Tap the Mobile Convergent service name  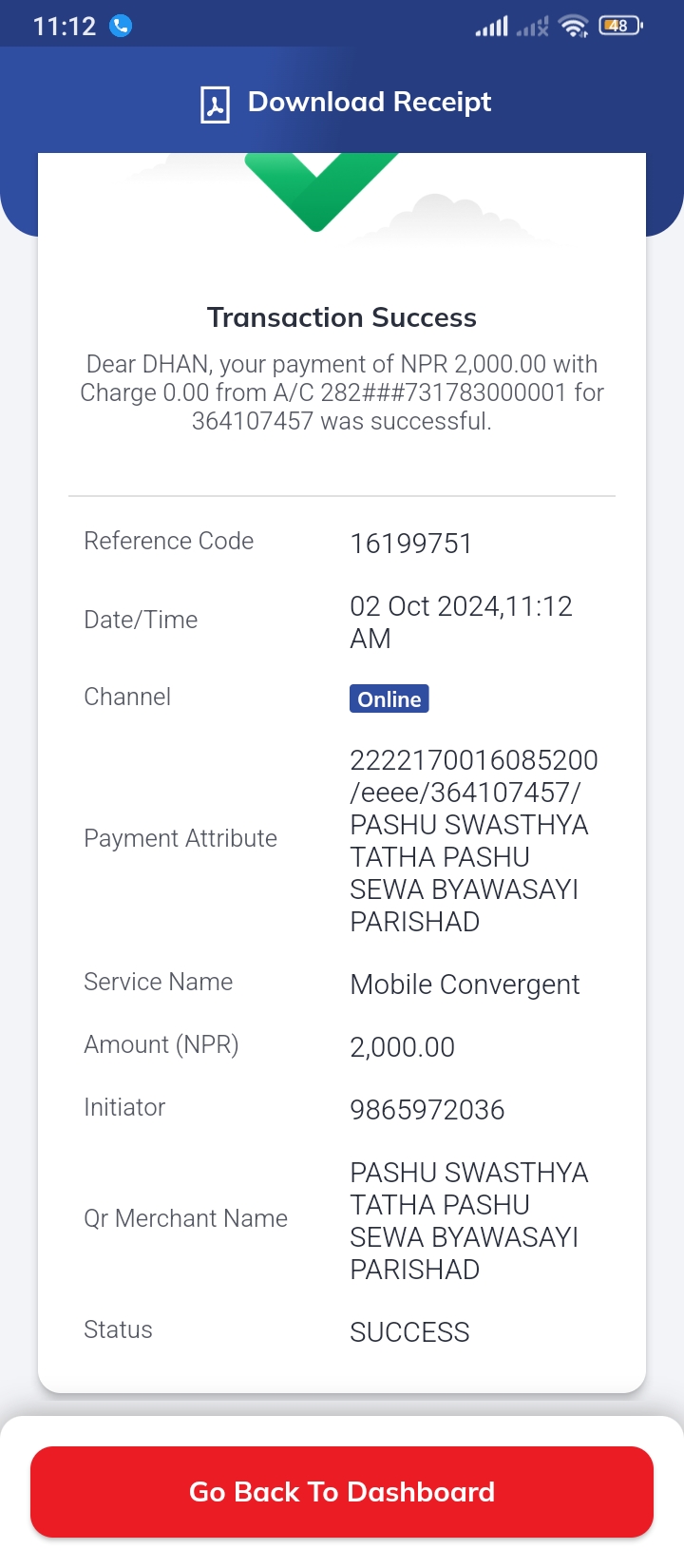tap(465, 985)
